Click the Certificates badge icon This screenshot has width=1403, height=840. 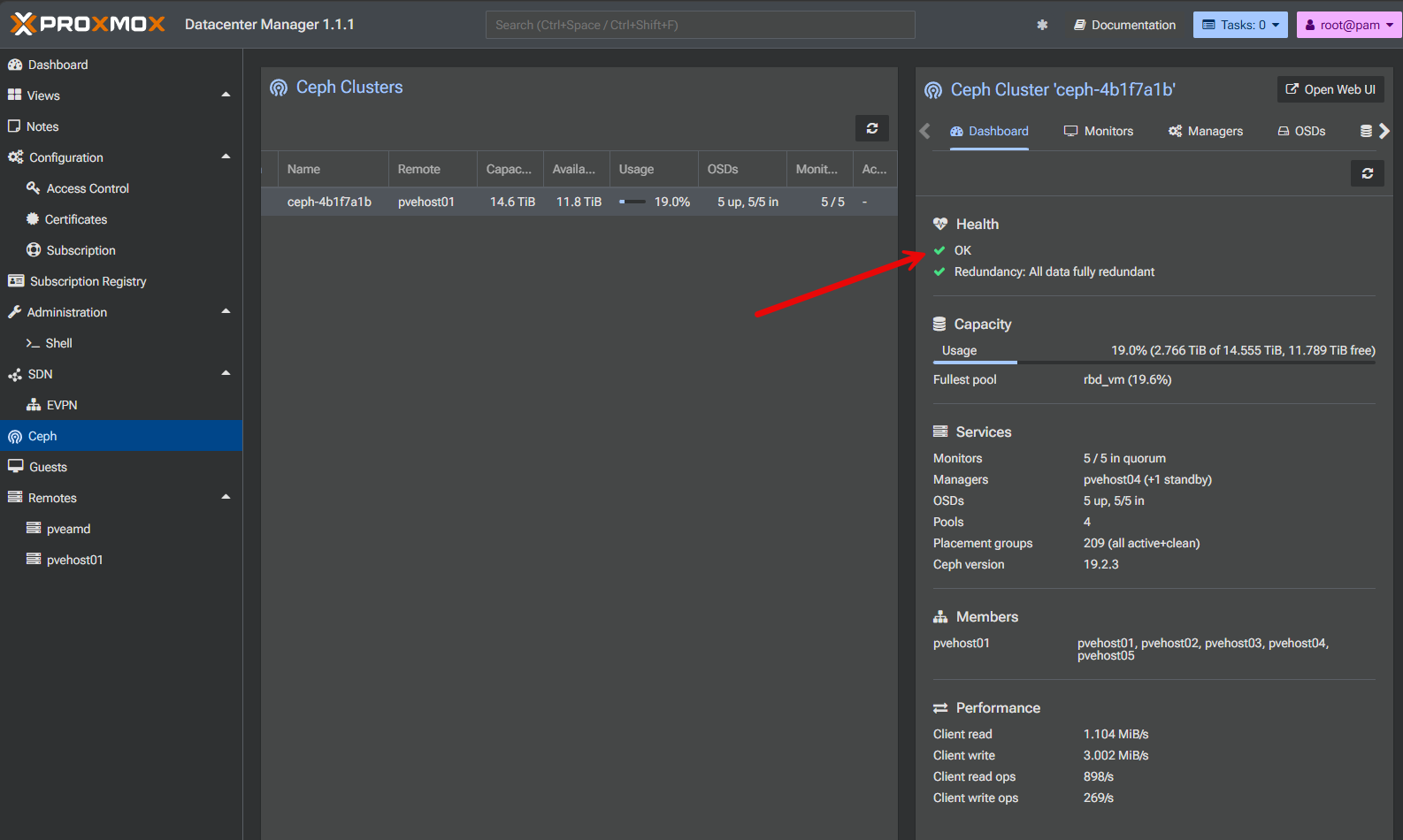(x=33, y=218)
